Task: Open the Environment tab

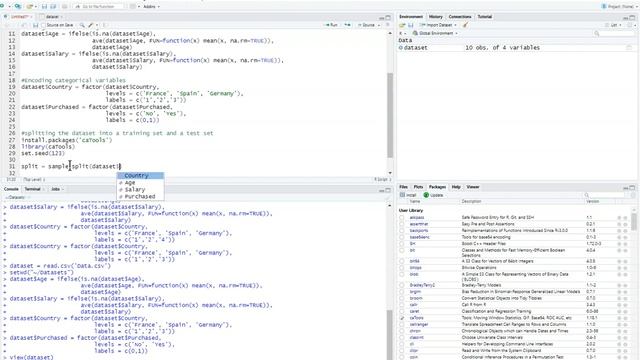Action: click(411, 17)
